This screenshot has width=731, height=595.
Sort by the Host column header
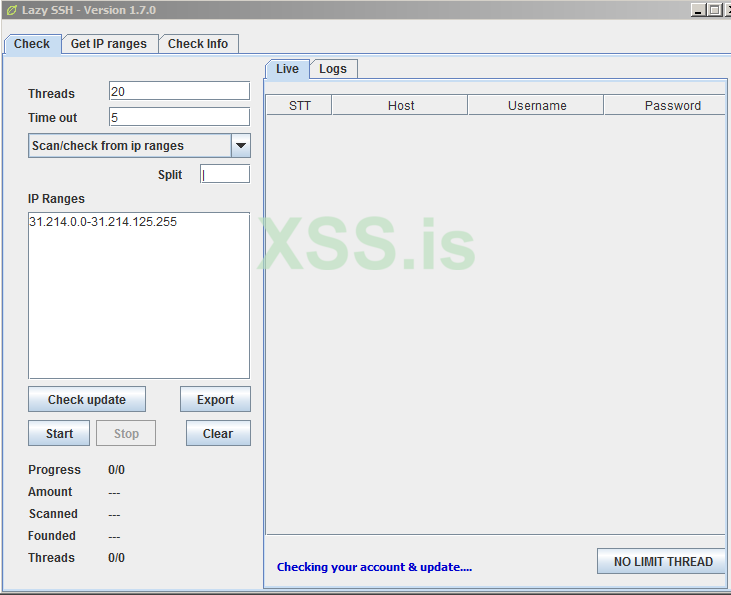point(400,105)
